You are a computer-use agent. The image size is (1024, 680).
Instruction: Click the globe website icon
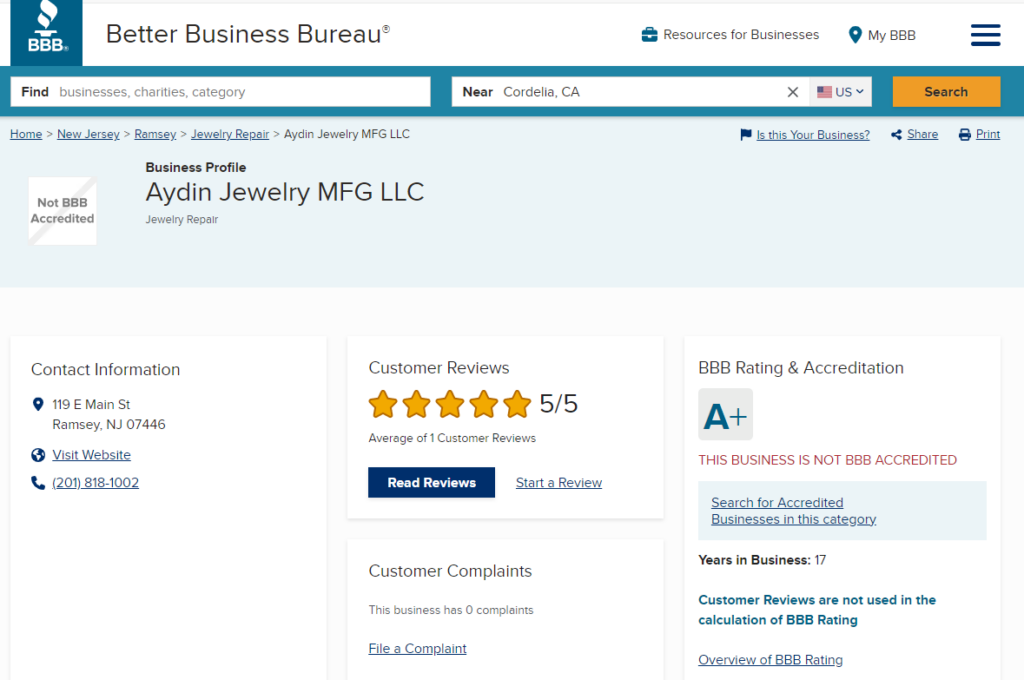pyautogui.click(x=38, y=455)
